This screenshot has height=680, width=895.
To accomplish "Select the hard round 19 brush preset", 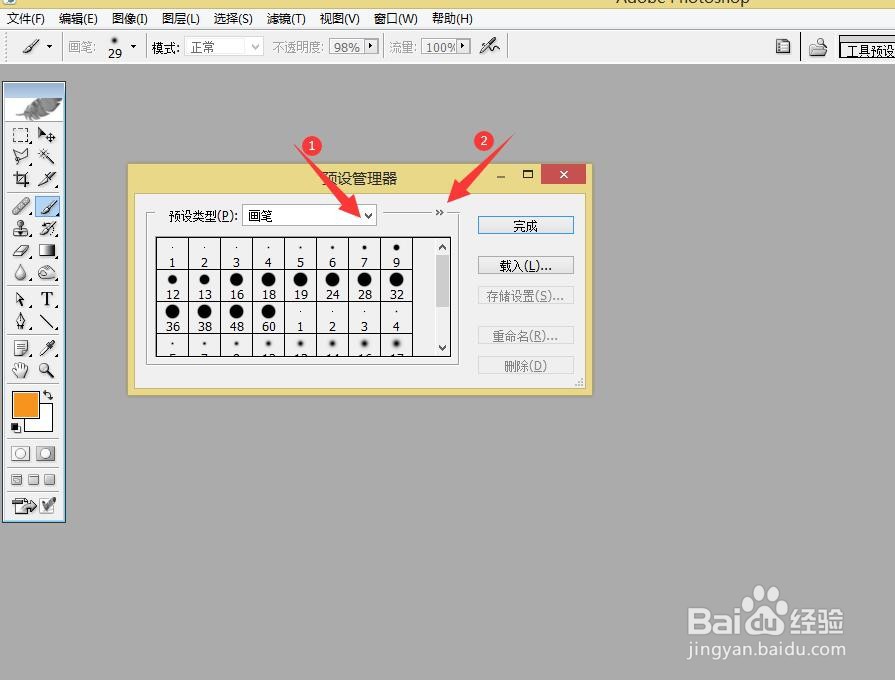I will click(300, 286).
